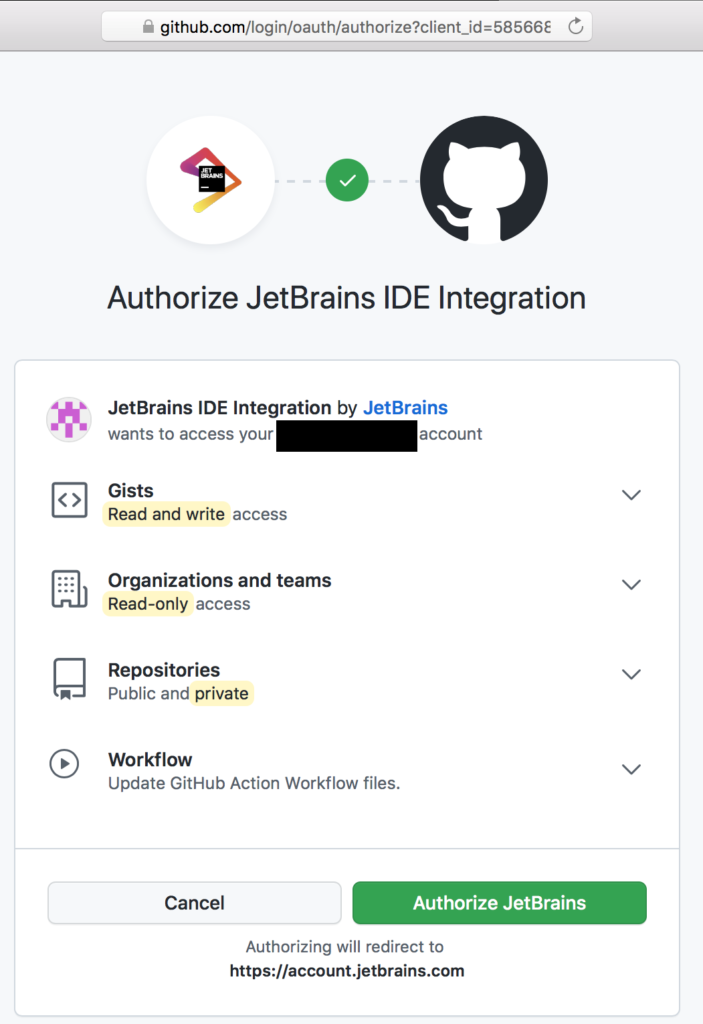
Task: Click the page reload icon
Action: tap(572, 27)
